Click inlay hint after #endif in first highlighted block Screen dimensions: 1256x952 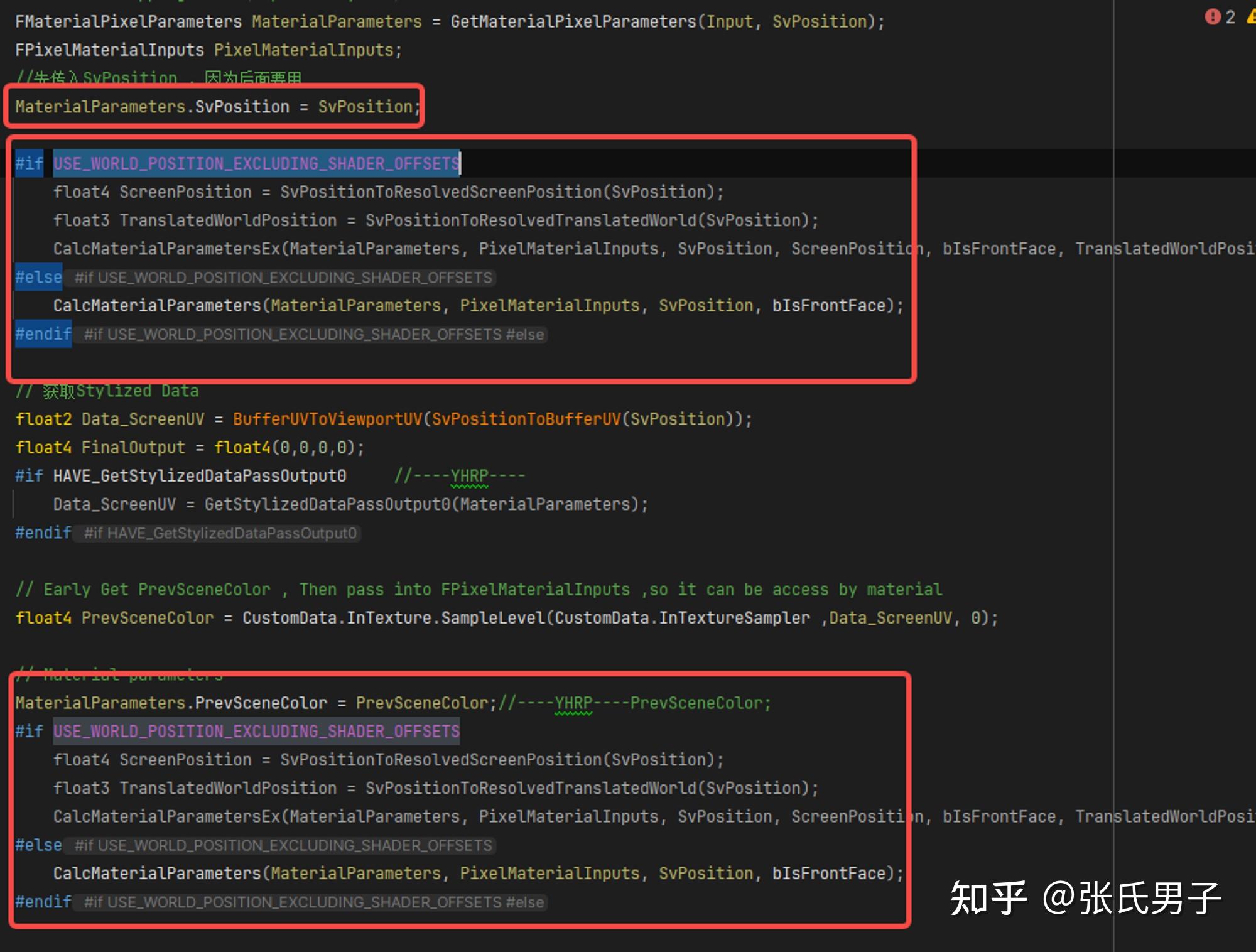[x=312, y=334]
